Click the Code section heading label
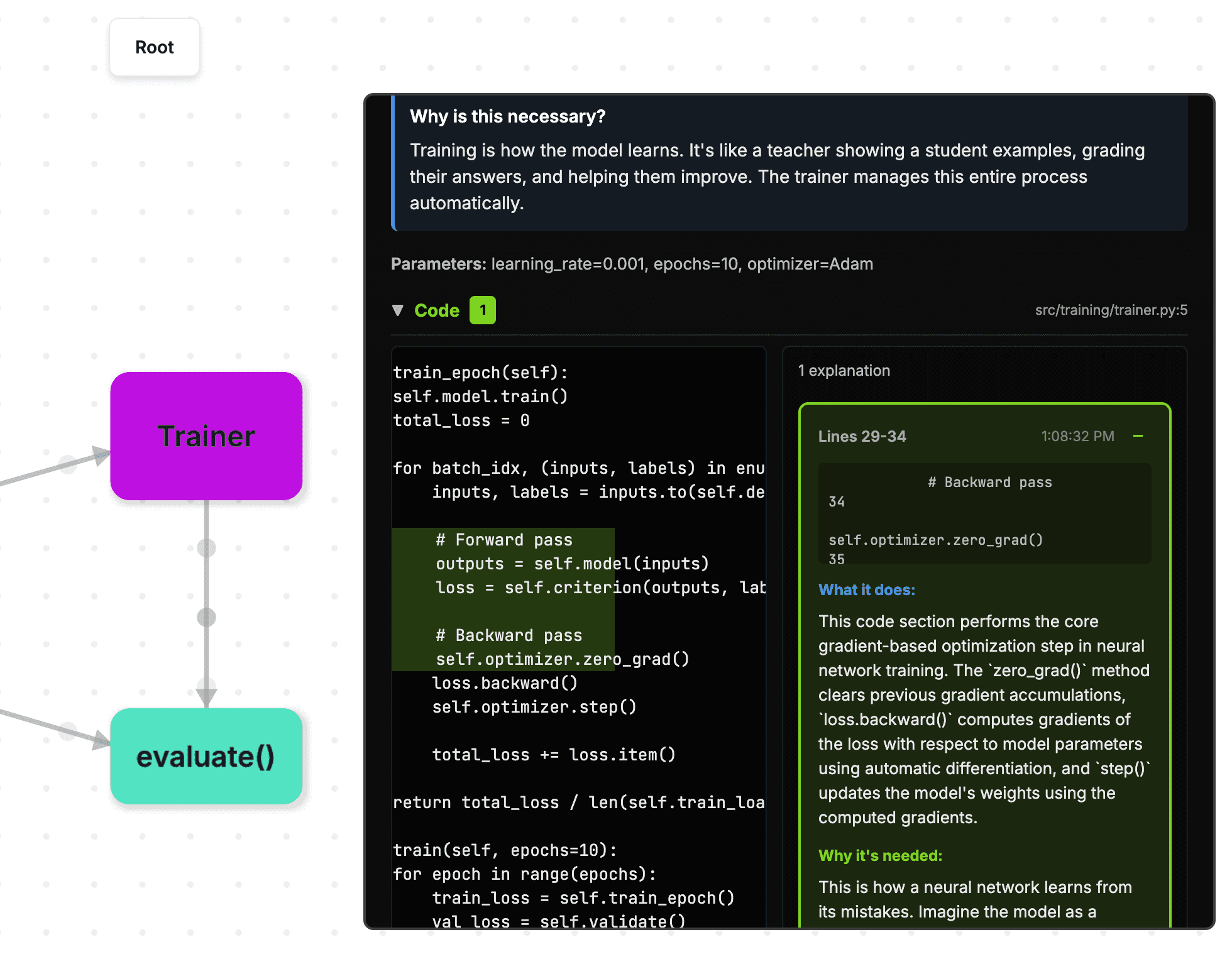The height and width of the screenshot is (964, 1232). pos(437,310)
